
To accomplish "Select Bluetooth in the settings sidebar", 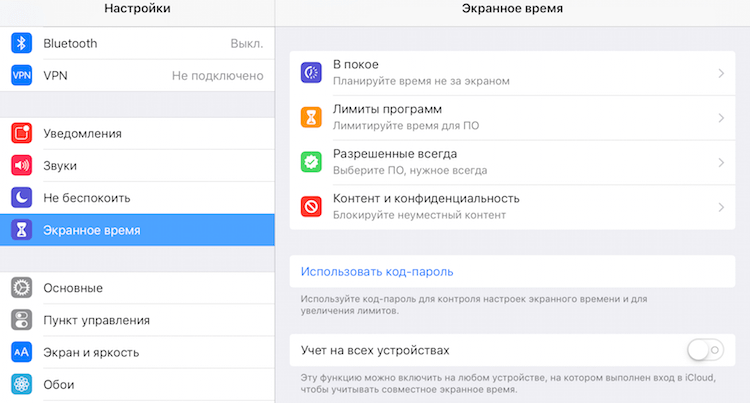I will pos(137,44).
